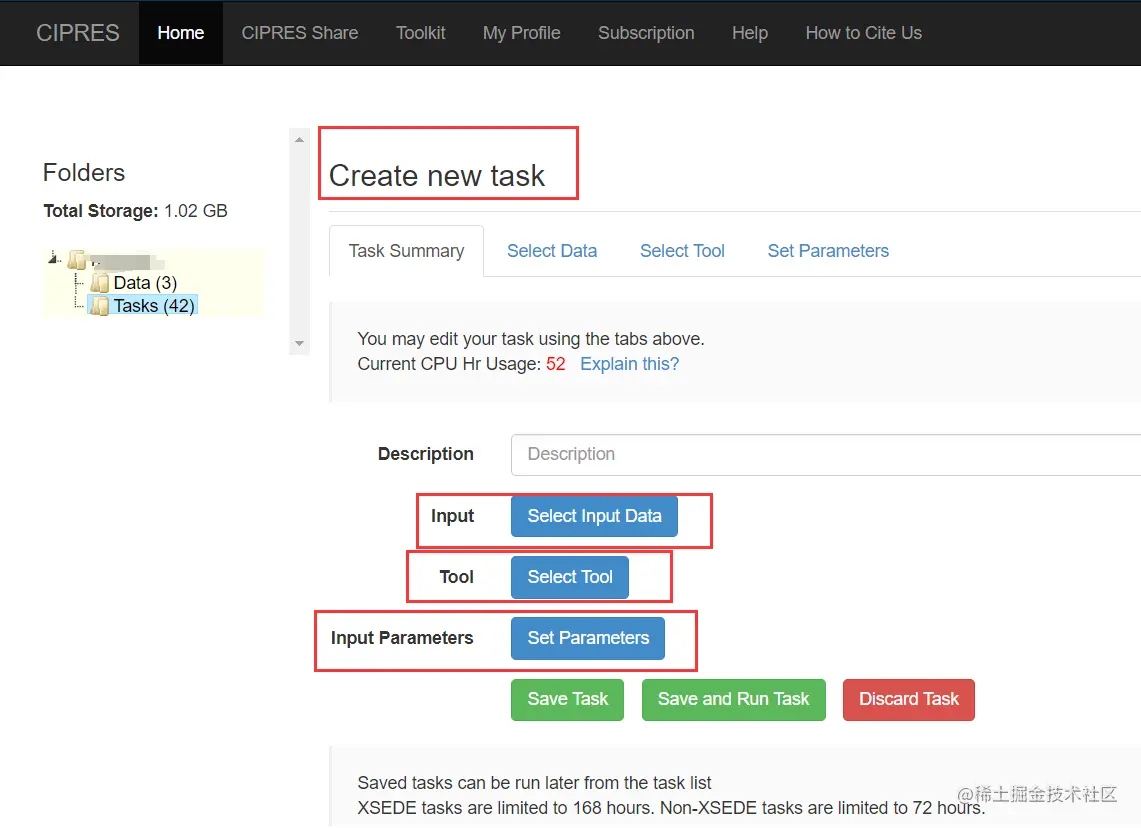Open CIPRES Share in navbar

click(300, 33)
